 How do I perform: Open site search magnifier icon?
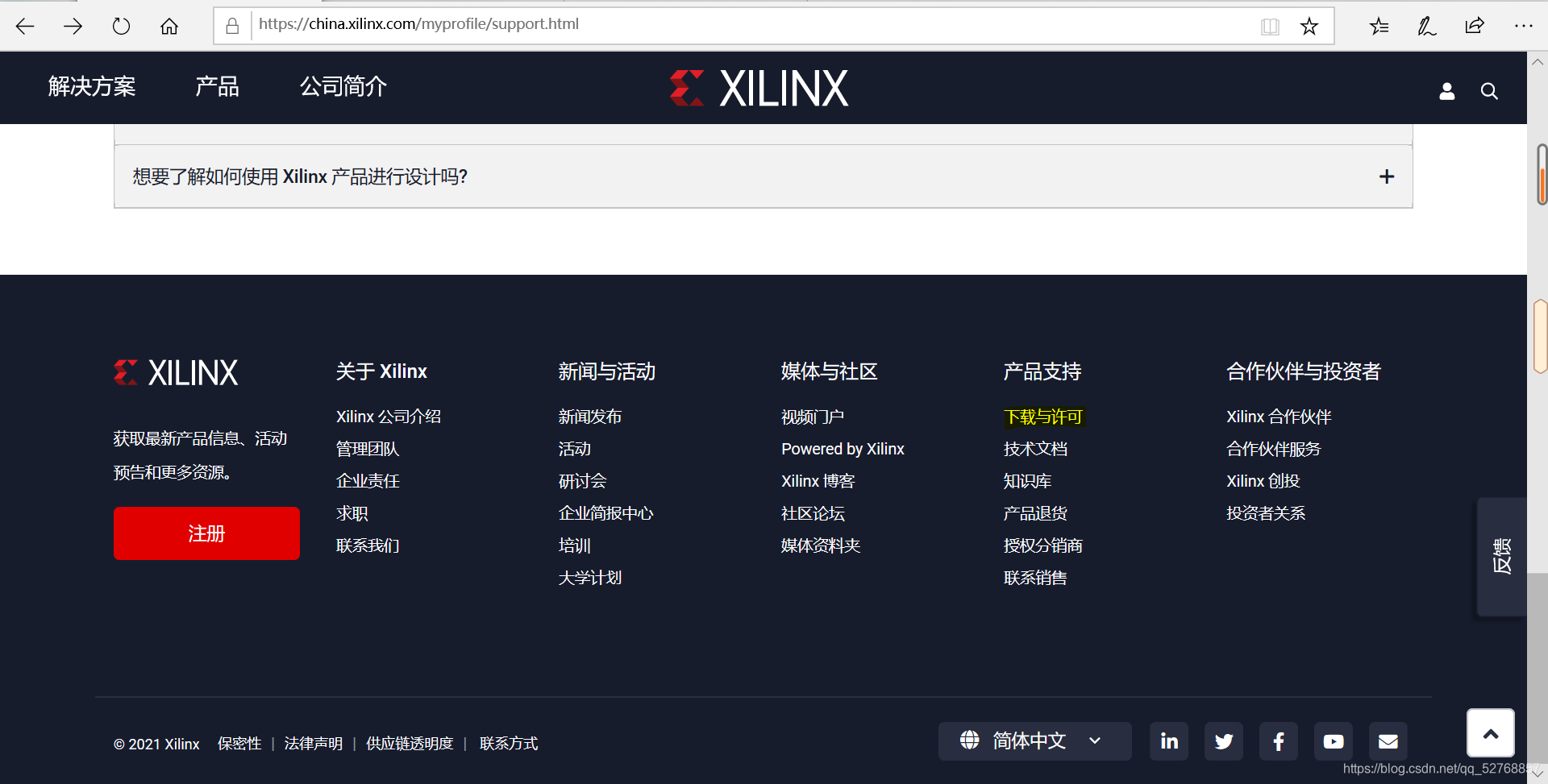(x=1489, y=91)
